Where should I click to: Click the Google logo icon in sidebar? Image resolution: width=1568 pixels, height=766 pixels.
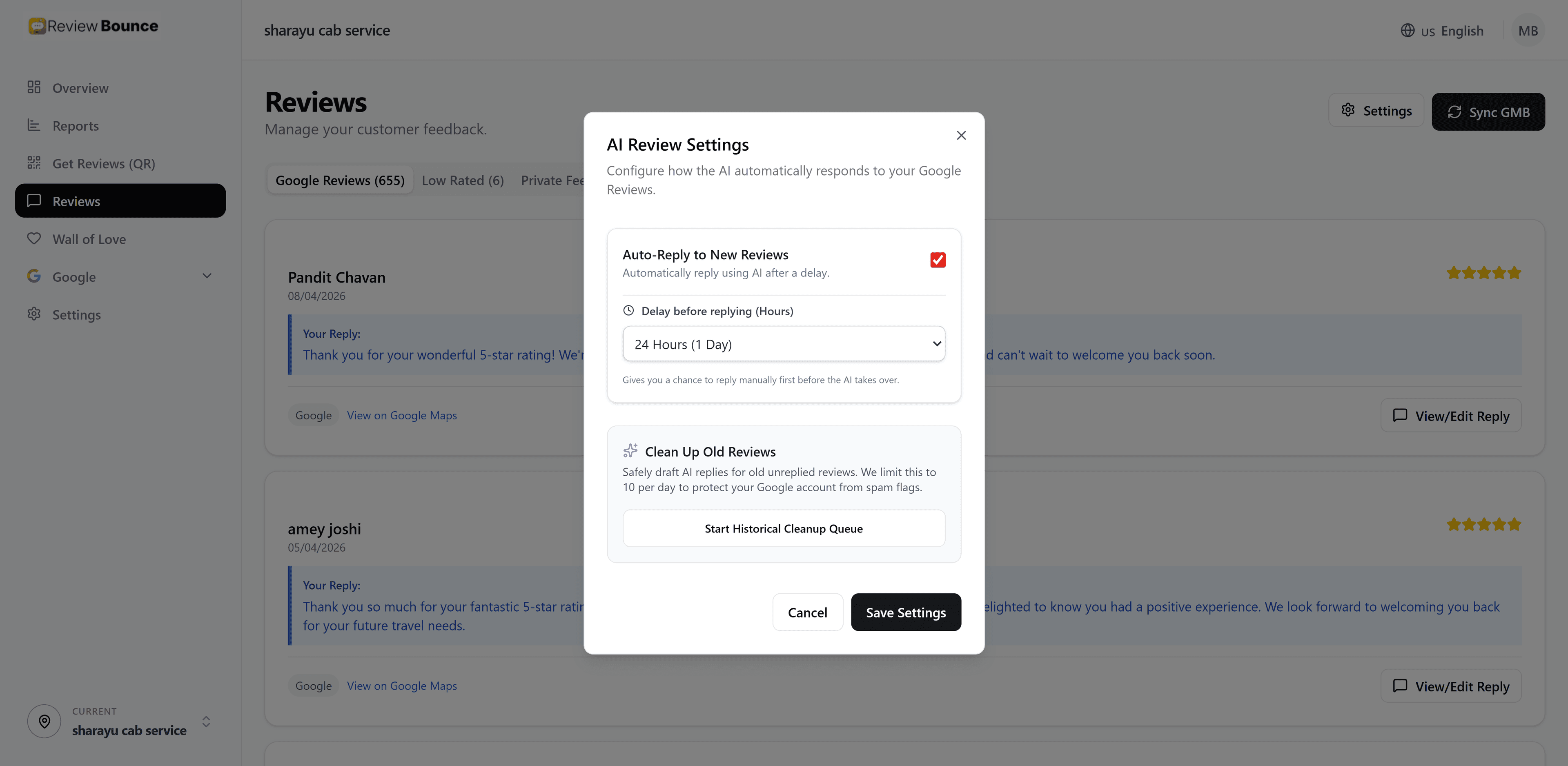pos(34,276)
